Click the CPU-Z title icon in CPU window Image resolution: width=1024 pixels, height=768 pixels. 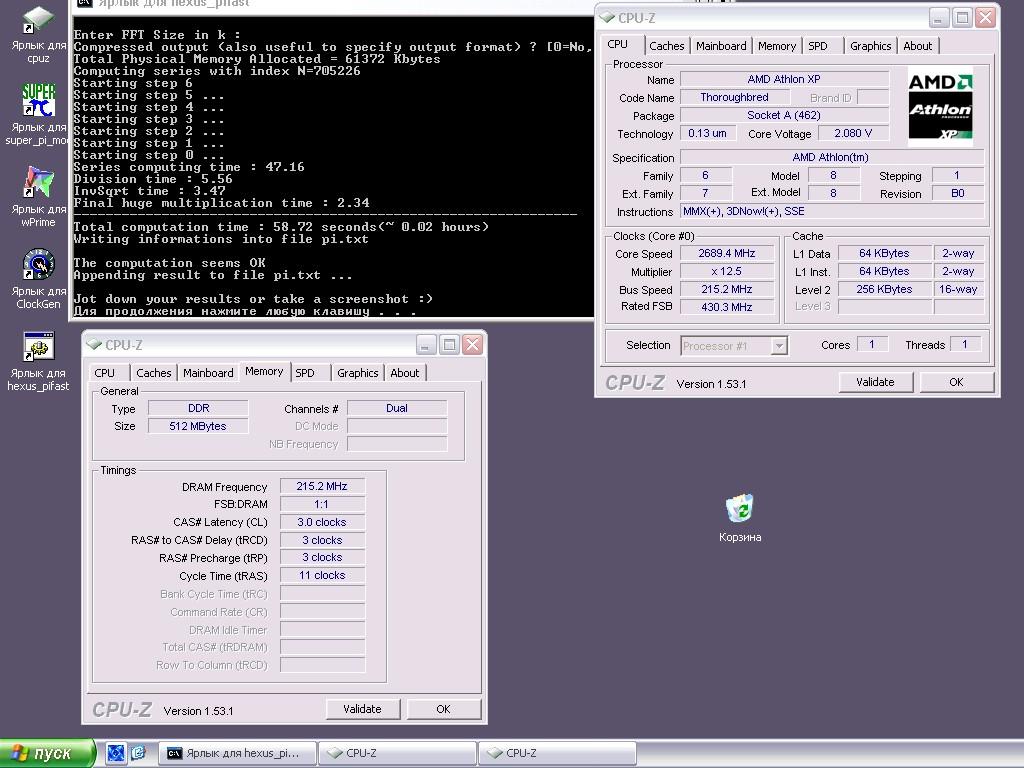[607, 17]
